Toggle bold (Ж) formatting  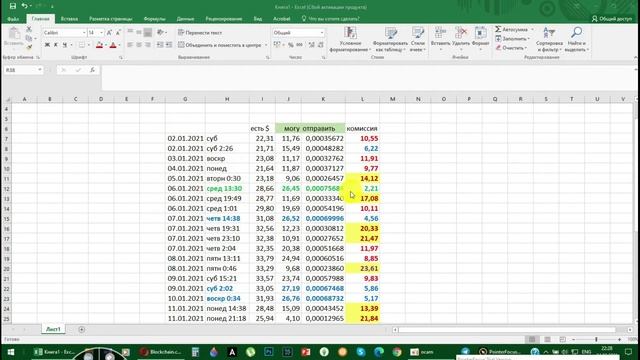(x=47, y=45)
